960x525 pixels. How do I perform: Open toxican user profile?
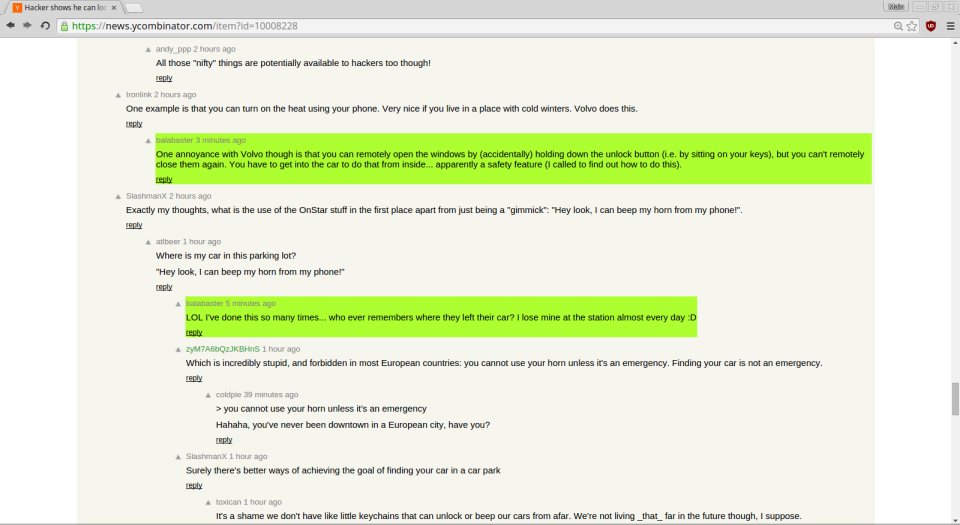pos(228,502)
